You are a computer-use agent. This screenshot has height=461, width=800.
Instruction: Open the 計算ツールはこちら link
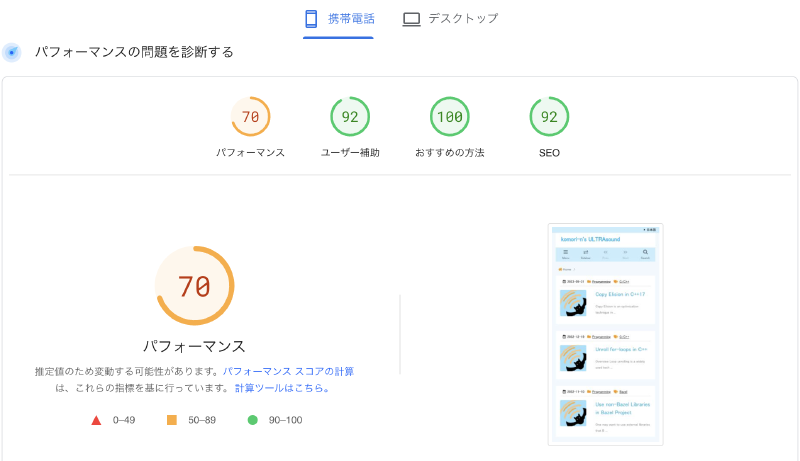(282, 388)
